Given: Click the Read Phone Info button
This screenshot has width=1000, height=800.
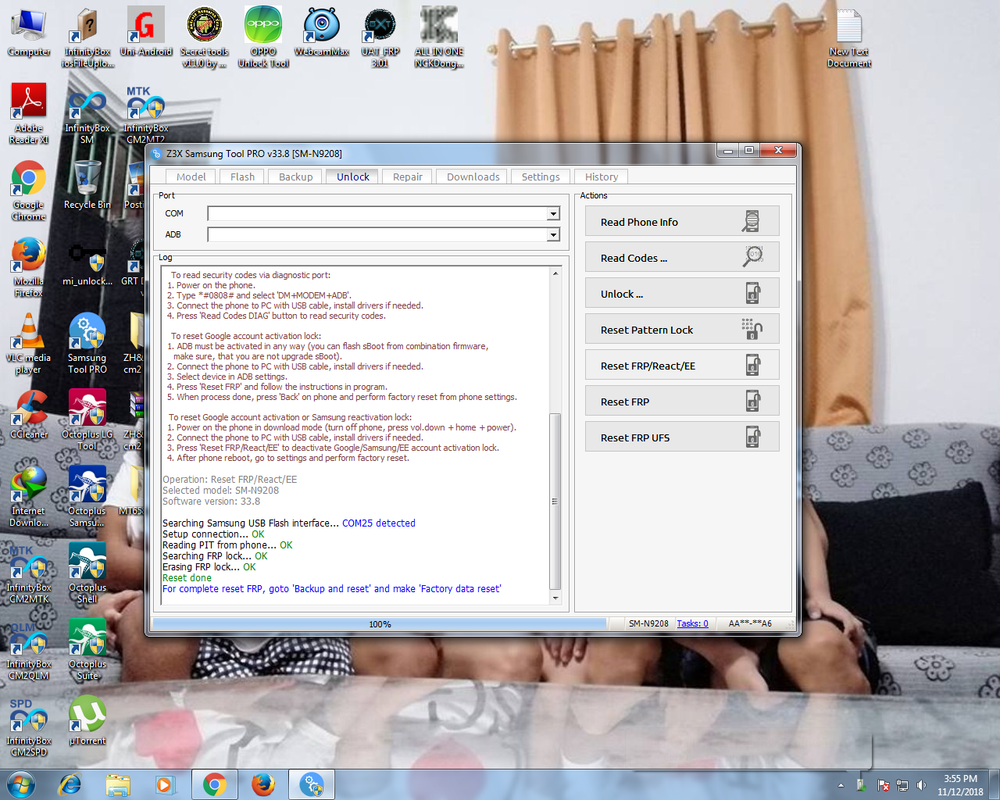Looking at the screenshot, I should (682, 221).
